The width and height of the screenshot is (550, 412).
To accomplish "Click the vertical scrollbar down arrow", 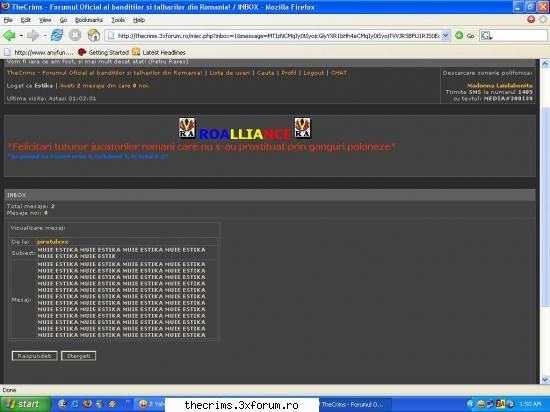I will coord(545,379).
